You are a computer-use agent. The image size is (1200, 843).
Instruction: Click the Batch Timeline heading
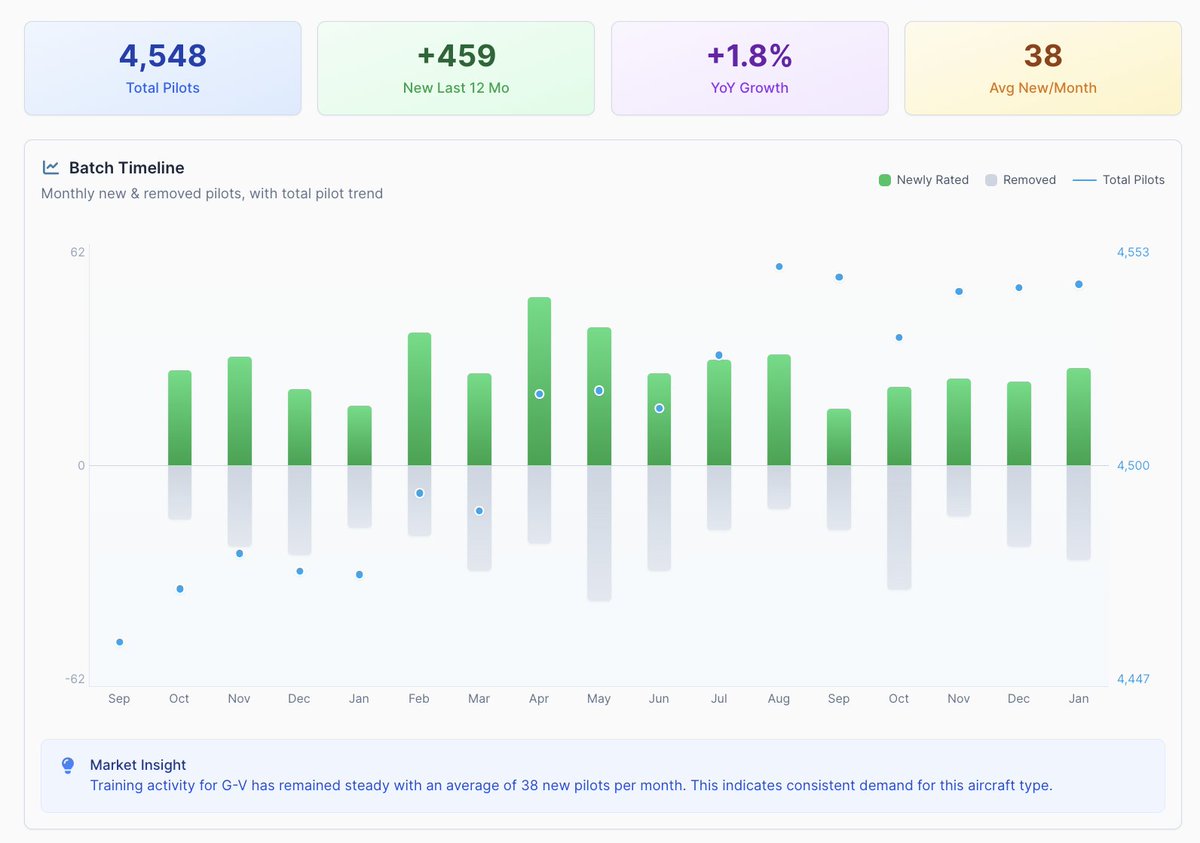click(x=126, y=168)
